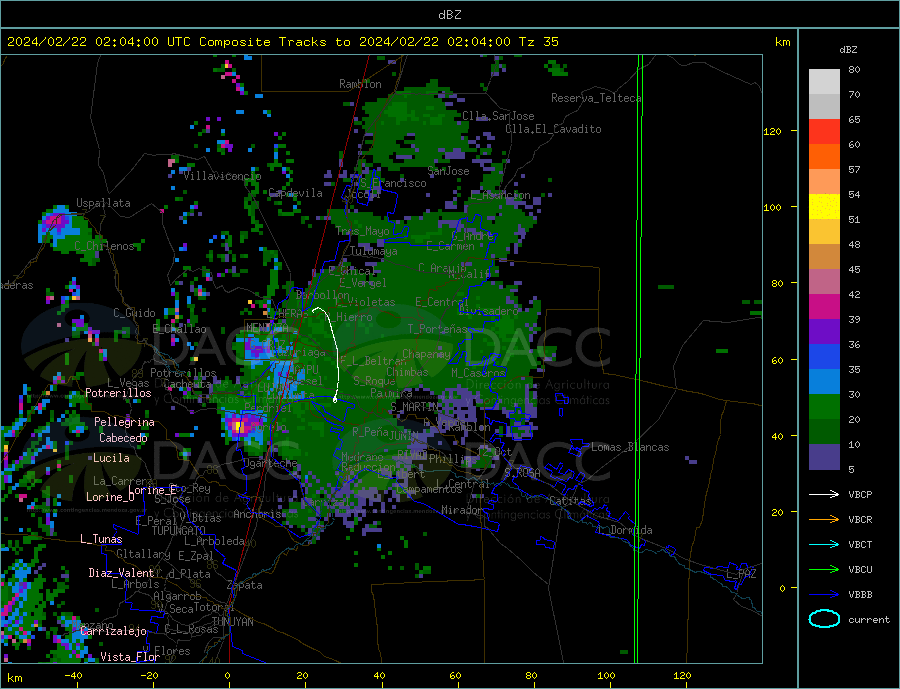900x689 pixels.
Task: Click the 120 km tick on the right axis
Action: (x=773, y=131)
